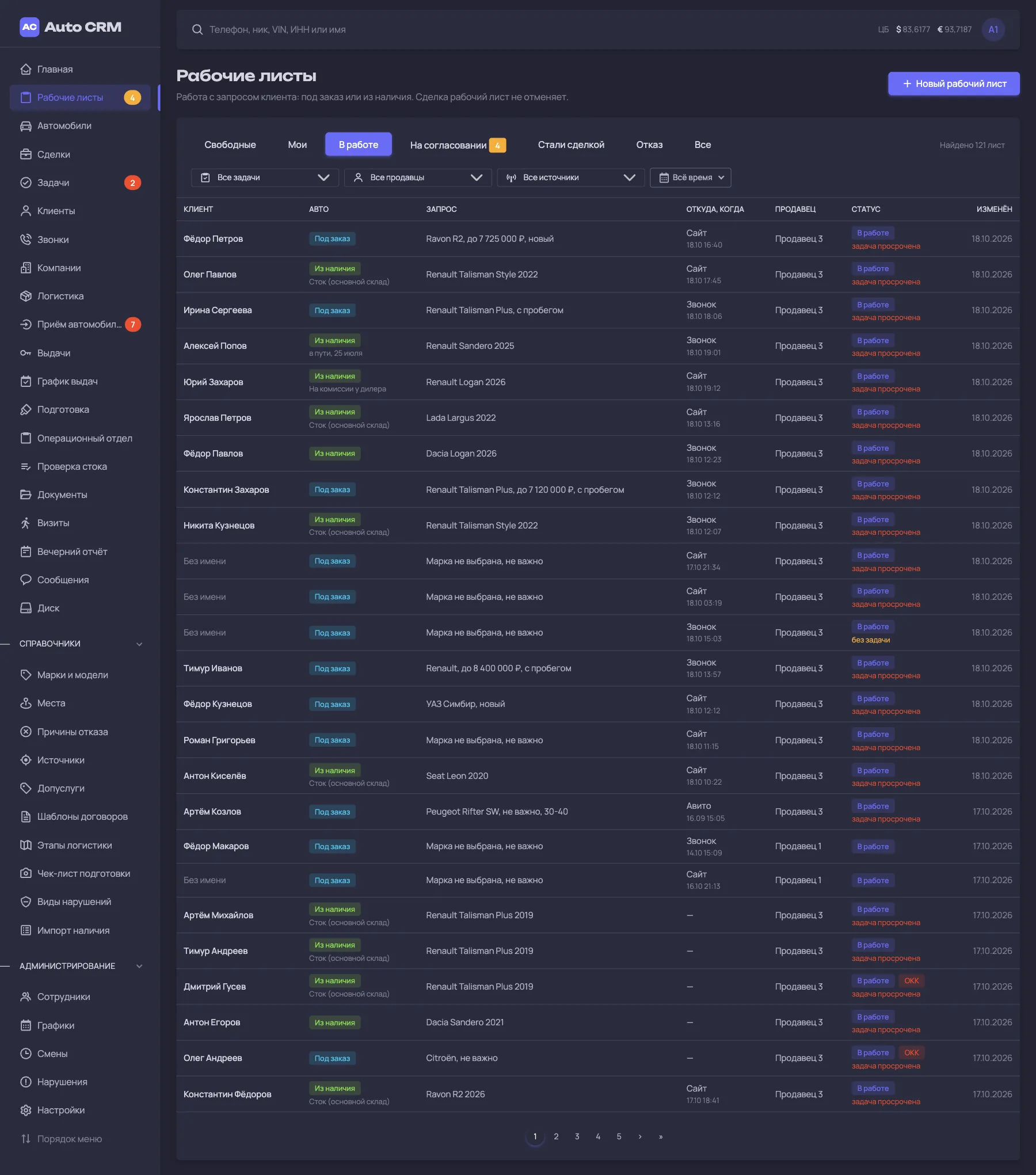Viewport: 1036px width, 1175px height.
Task: Click the Порядок меню sort icon
Action: (26, 1139)
